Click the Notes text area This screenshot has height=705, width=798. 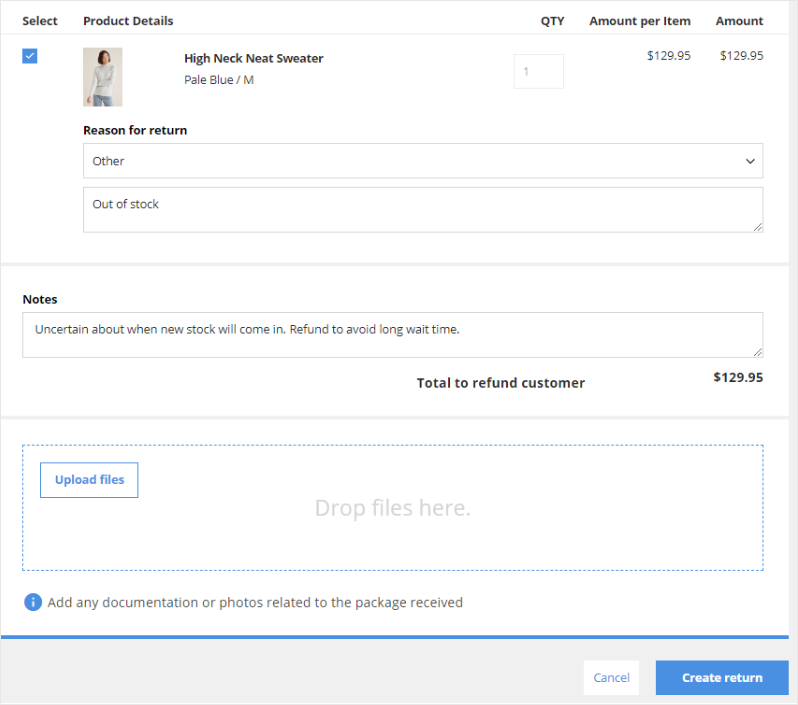pos(392,335)
